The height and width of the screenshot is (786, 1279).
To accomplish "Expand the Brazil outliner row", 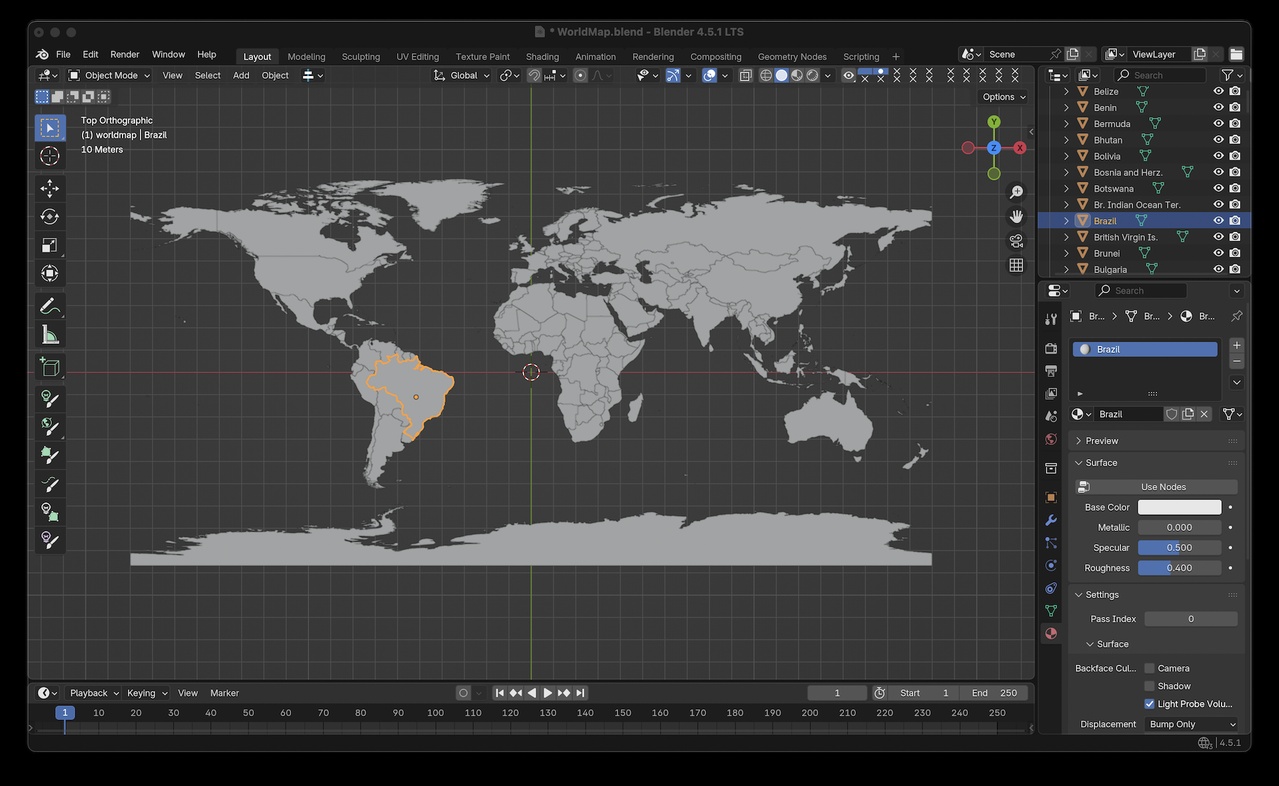I will click(x=1066, y=221).
